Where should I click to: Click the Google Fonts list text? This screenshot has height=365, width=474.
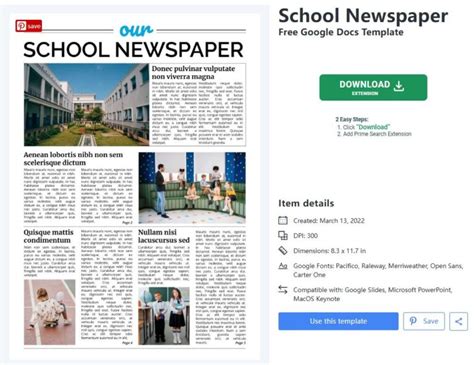pos(378,270)
